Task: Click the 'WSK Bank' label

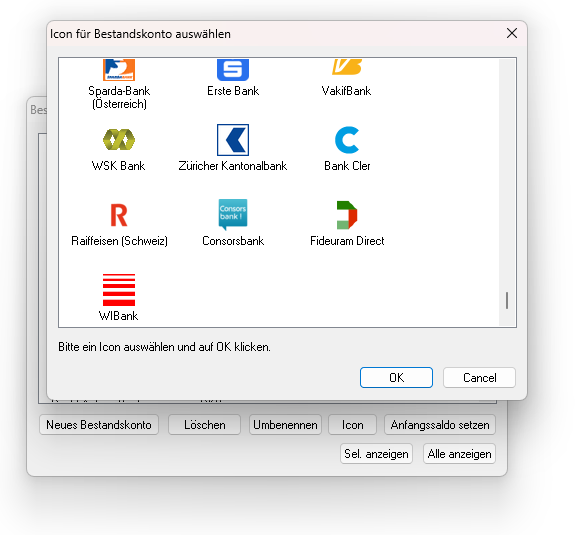Action: (119, 166)
